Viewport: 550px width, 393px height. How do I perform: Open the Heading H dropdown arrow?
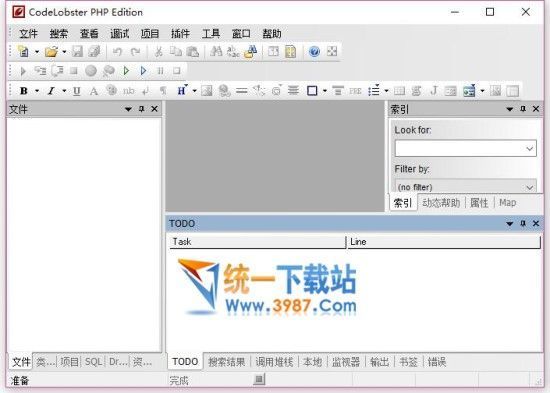click(194, 91)
